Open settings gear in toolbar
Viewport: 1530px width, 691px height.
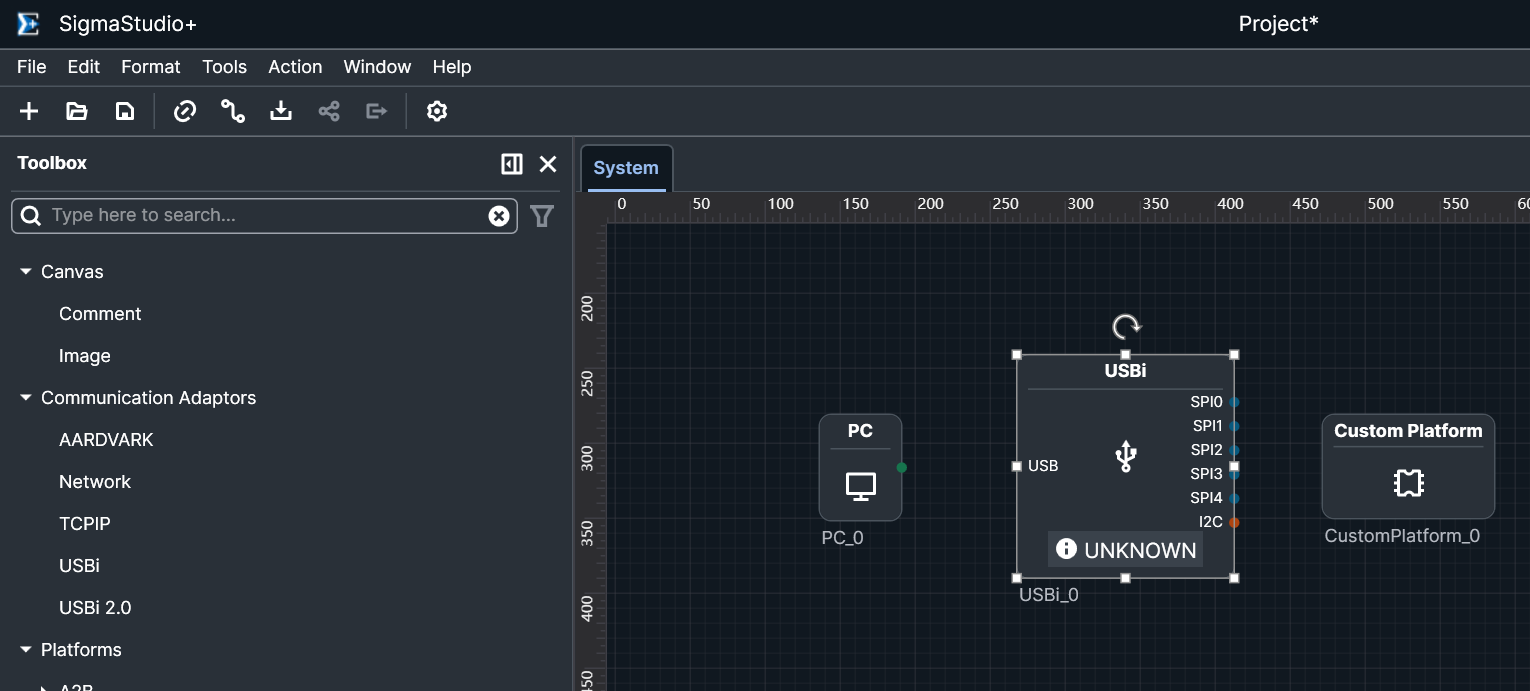[x=436, y=111]
